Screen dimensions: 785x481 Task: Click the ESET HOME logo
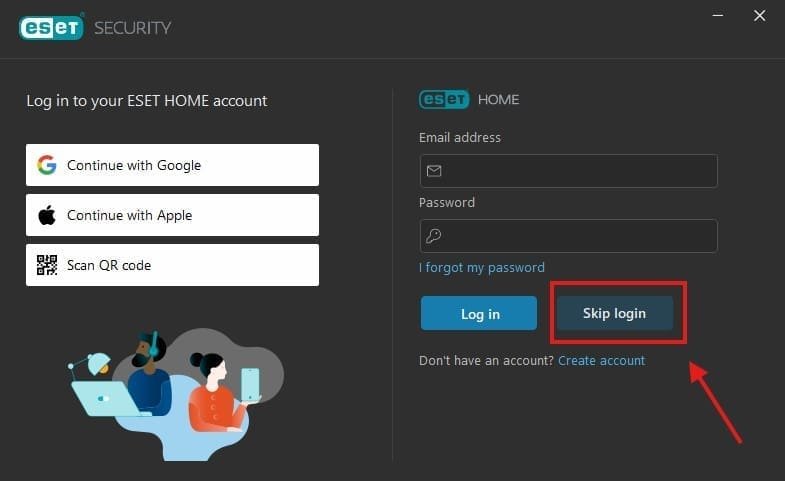[469, 99]
